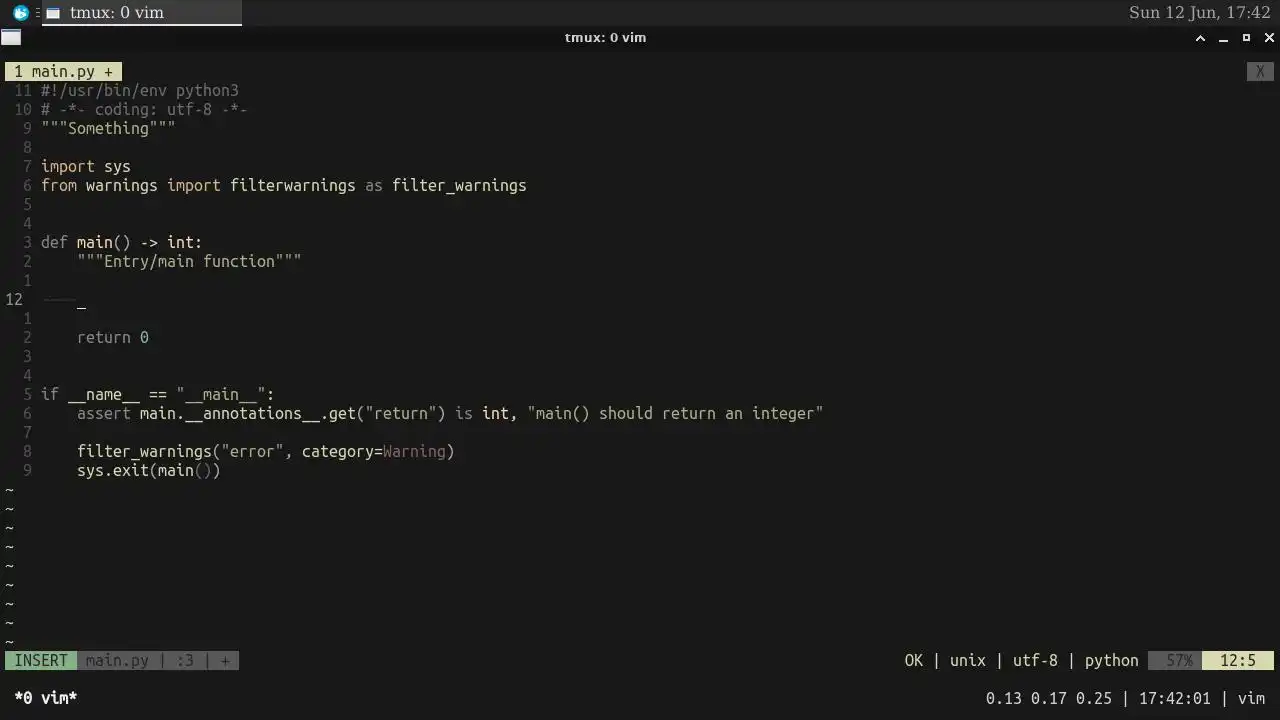
Task: Place cursor on return 0 line
Action: (x=113, y=338)
